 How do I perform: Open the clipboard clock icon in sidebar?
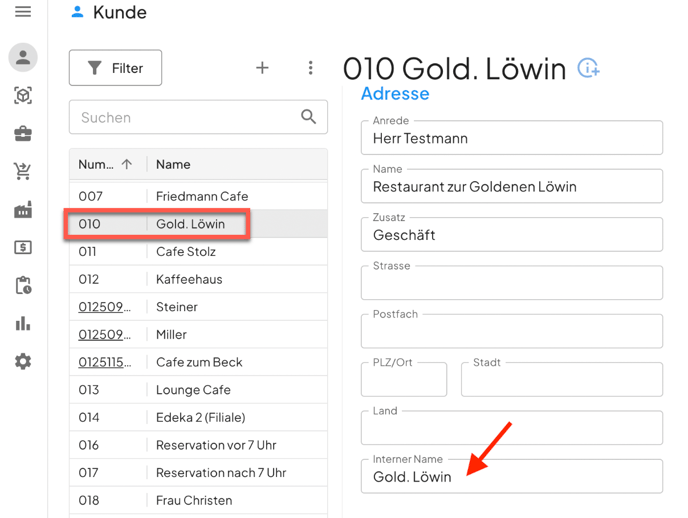click(x=23, y=285)
